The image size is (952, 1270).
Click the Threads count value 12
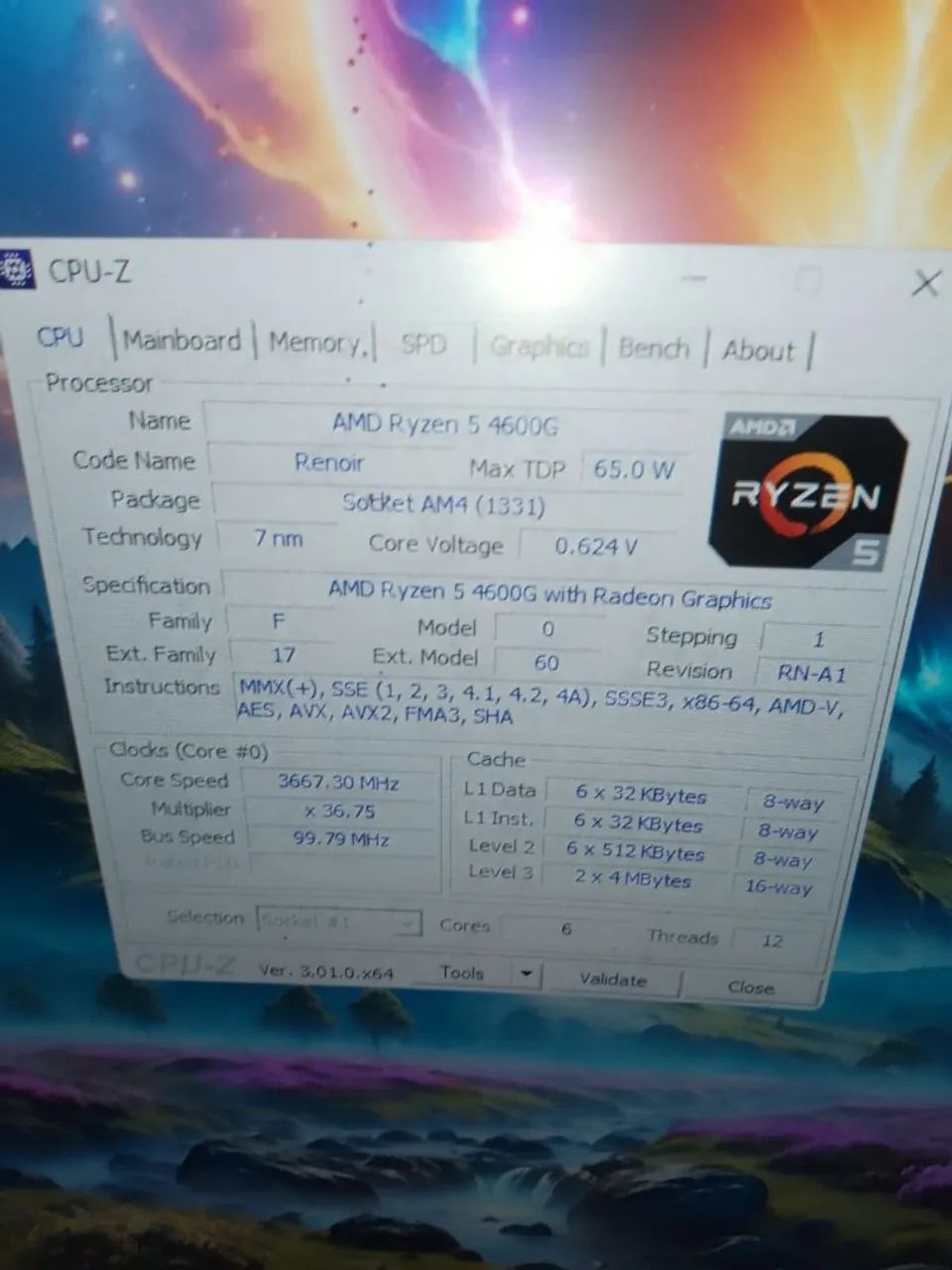[773, 941]
